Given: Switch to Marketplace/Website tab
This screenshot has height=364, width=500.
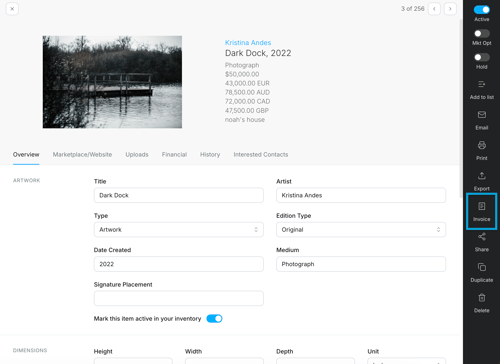Looking at the screenshot, I should [x=82, y=154].
